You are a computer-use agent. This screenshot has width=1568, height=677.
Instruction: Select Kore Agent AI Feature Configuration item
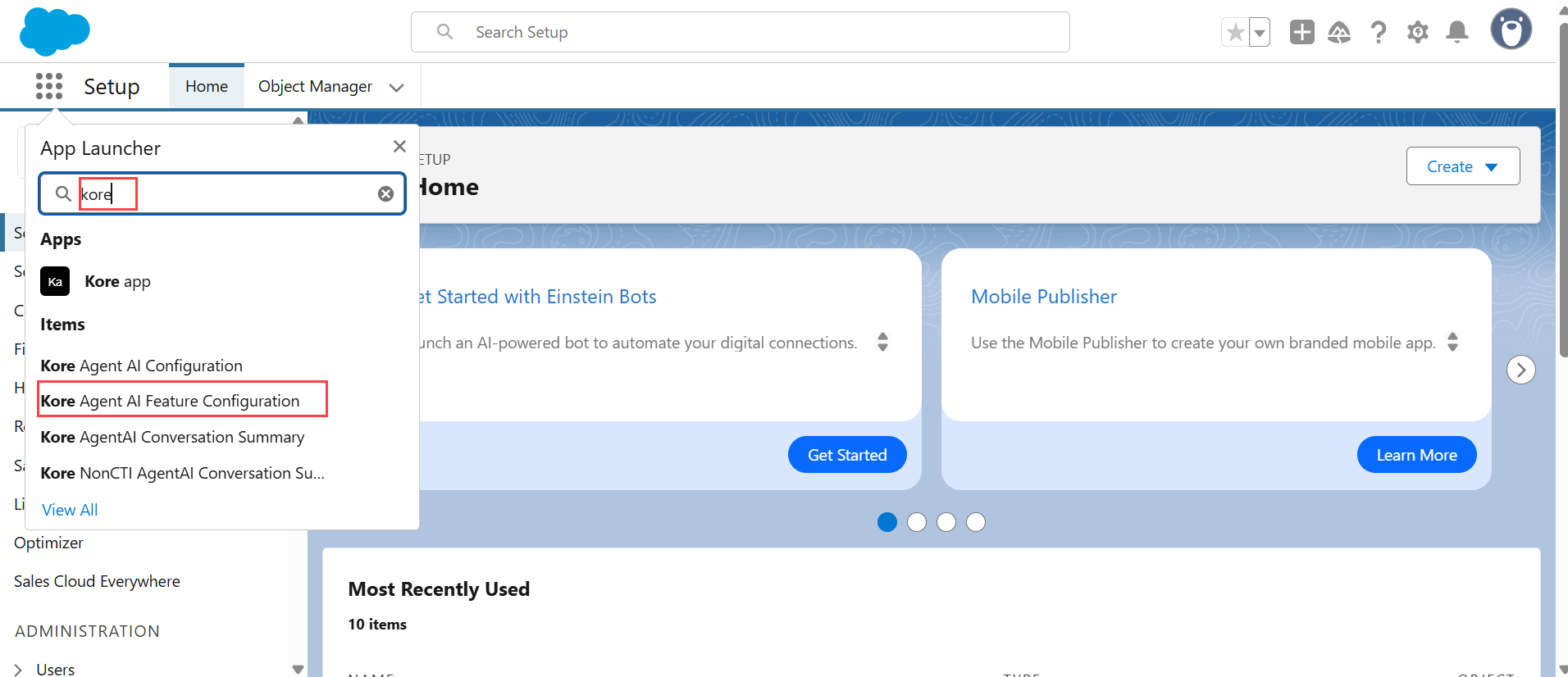(x=171, y=401)
